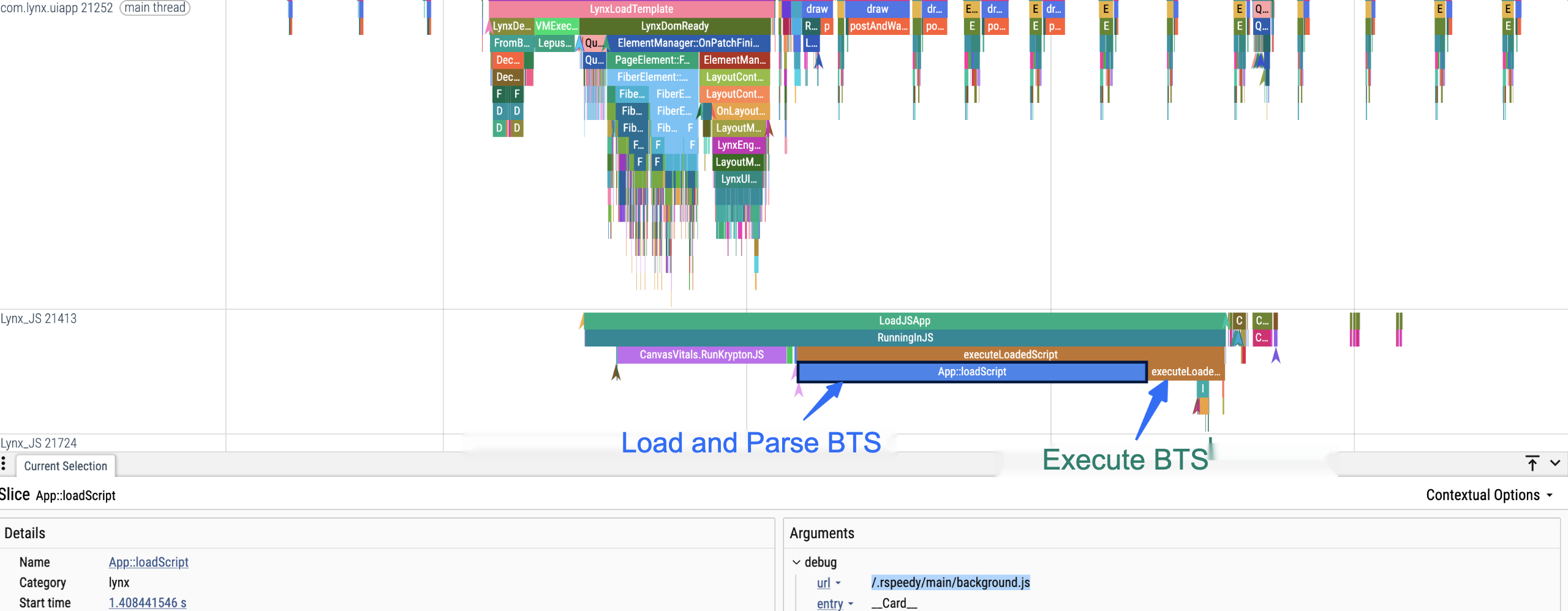Select the purple CanvasVitals.RunKryptonJS slice
The image size is (1568, 611).
(x=701, y=355)
